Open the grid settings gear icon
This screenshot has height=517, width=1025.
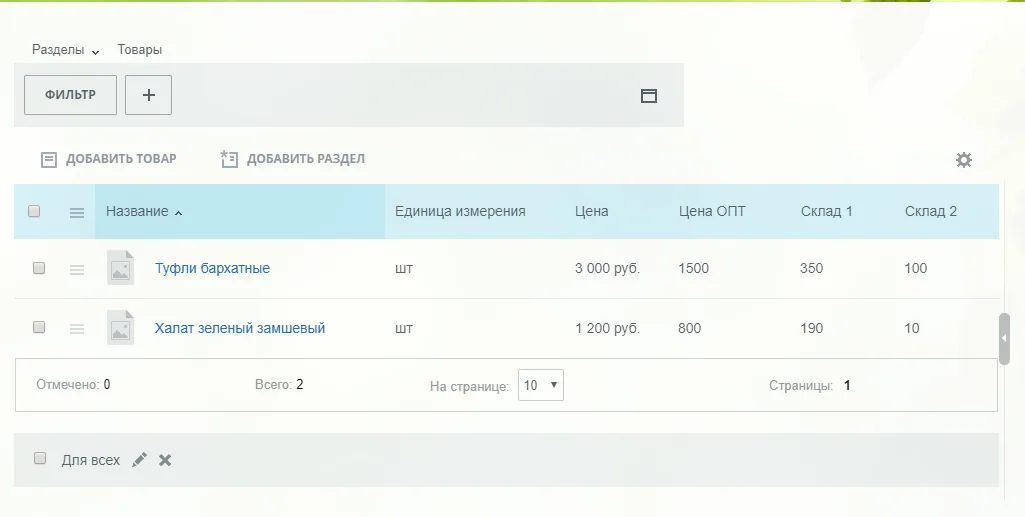point(964,160)
